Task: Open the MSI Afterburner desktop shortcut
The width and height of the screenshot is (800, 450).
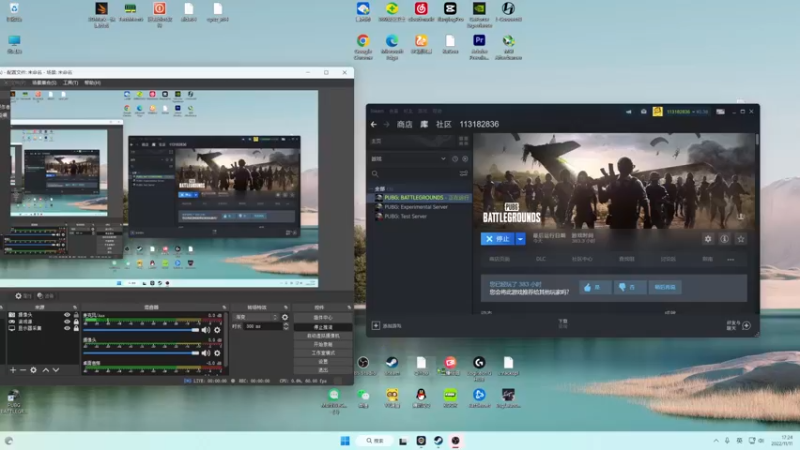Action: (x=508, y=45)
